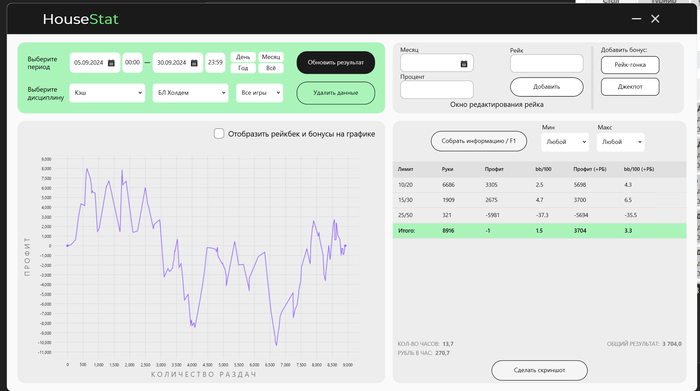Click the Профит column header
Screen dimensions: 700x391
(x=494, y=169)
